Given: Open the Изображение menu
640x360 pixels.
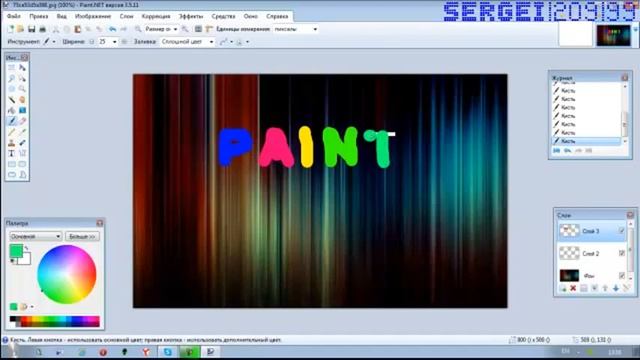Looking at the screenshot, I should point(93,16).
